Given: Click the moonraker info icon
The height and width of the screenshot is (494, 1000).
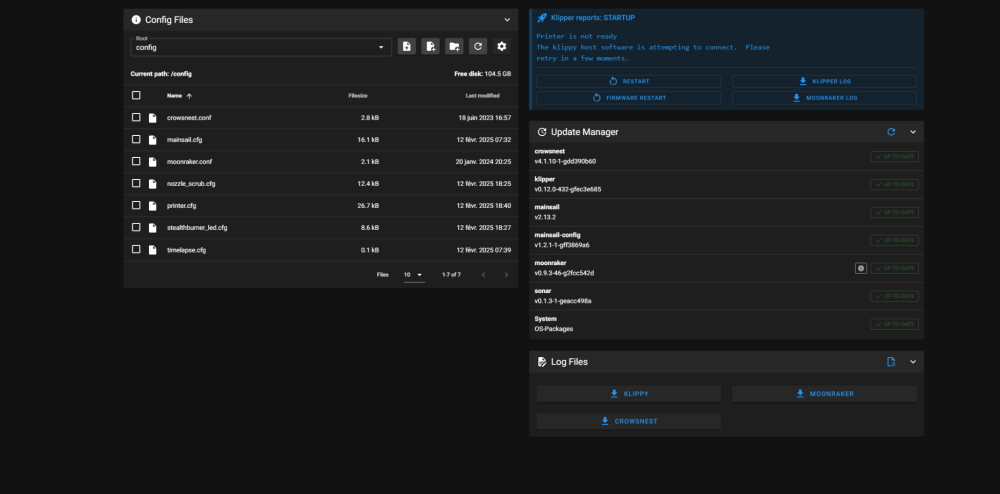Looking at the screenshot, I should coord(861,268).
